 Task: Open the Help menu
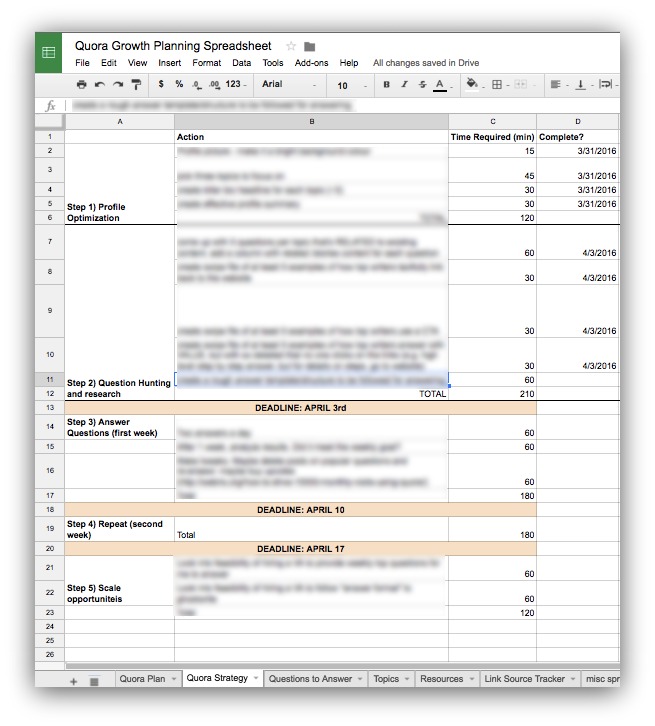click(x=349, y=63)
